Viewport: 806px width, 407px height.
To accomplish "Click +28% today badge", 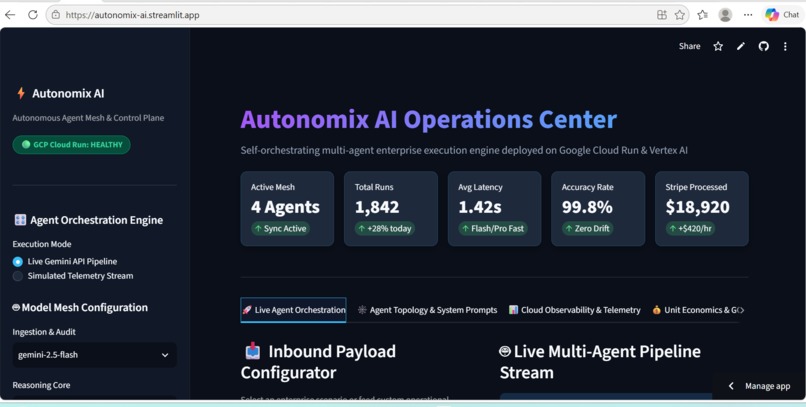I will [384, 229].
